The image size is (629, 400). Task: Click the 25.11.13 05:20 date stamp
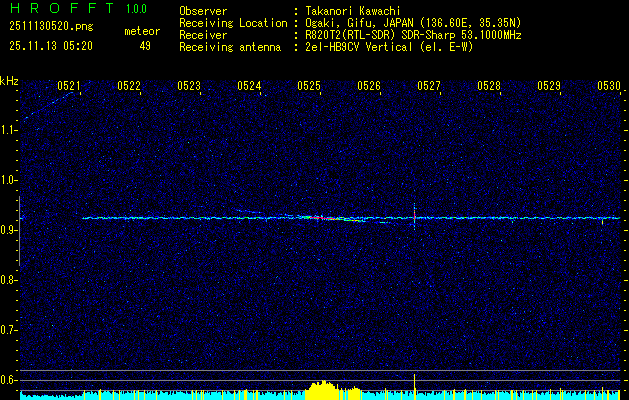point(50,45)
